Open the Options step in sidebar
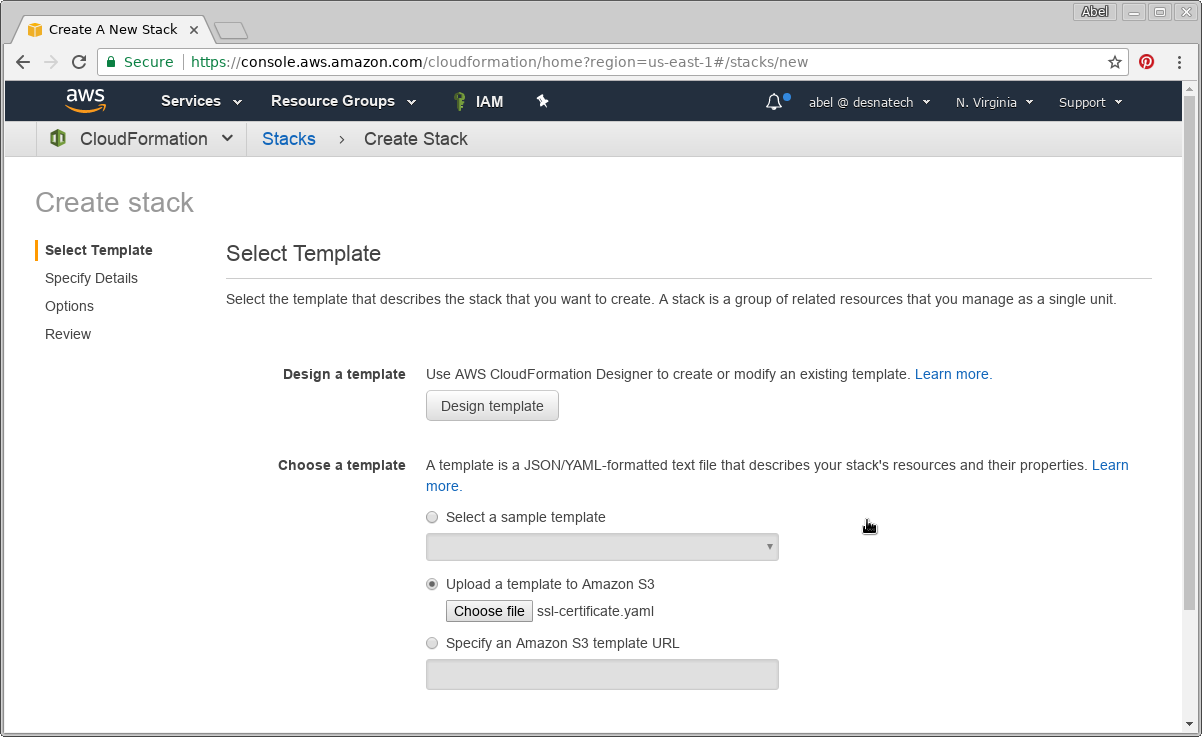The image size is (1202, 737). (69, 306)
